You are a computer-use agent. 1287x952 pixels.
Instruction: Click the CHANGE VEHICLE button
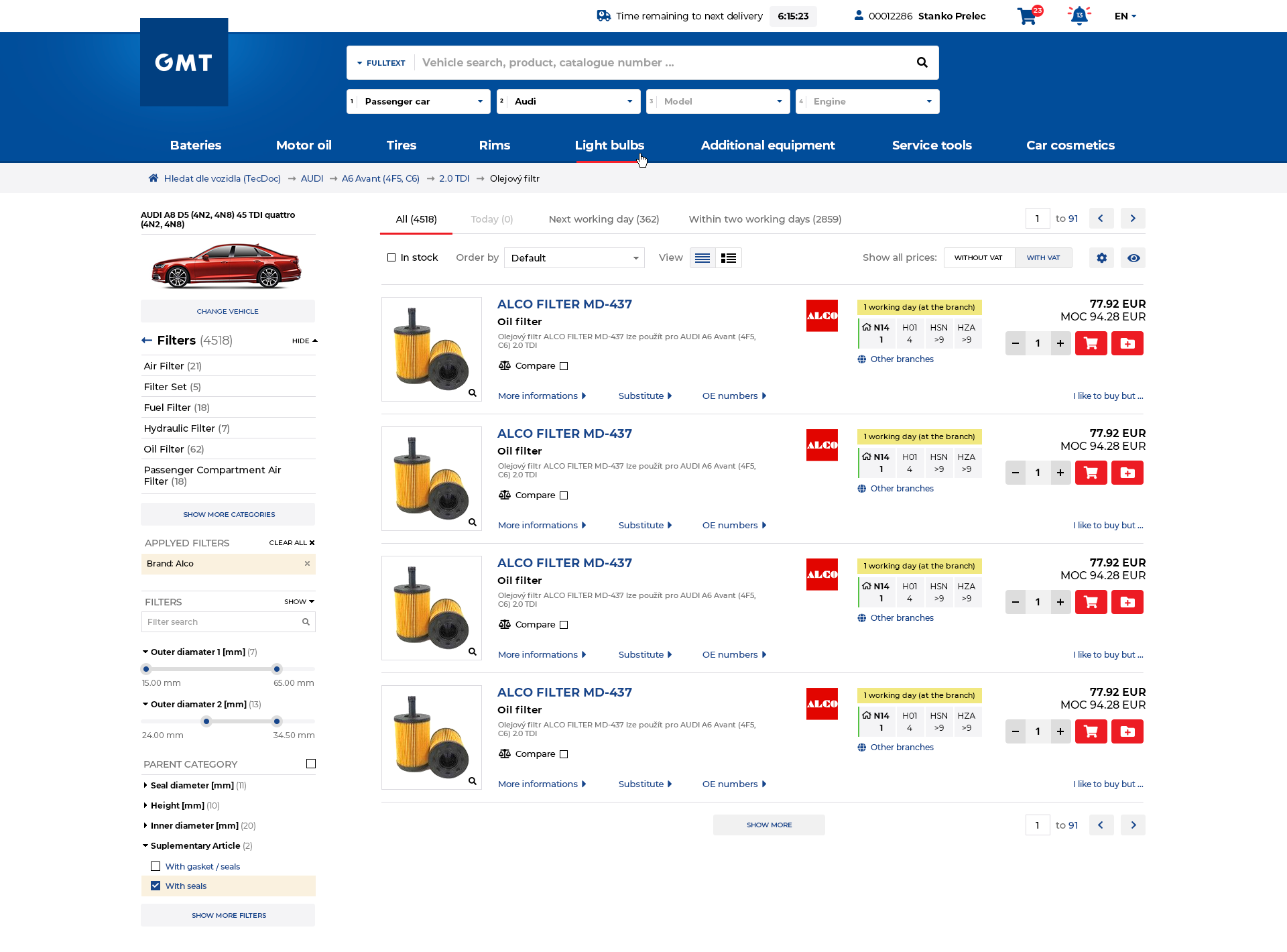click(x=228, y=311)
